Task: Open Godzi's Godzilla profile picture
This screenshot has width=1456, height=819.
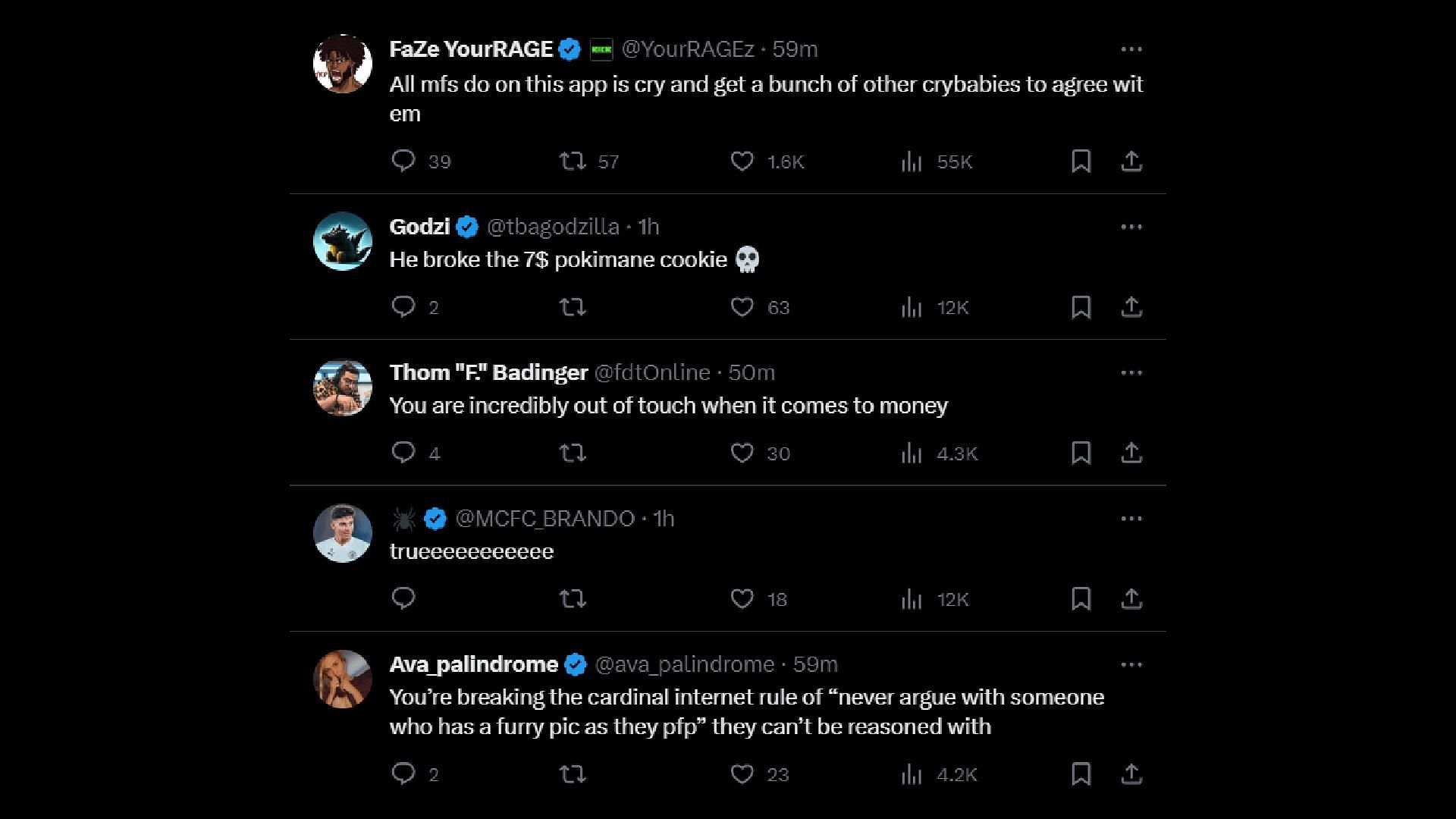Action: point(343,241)
